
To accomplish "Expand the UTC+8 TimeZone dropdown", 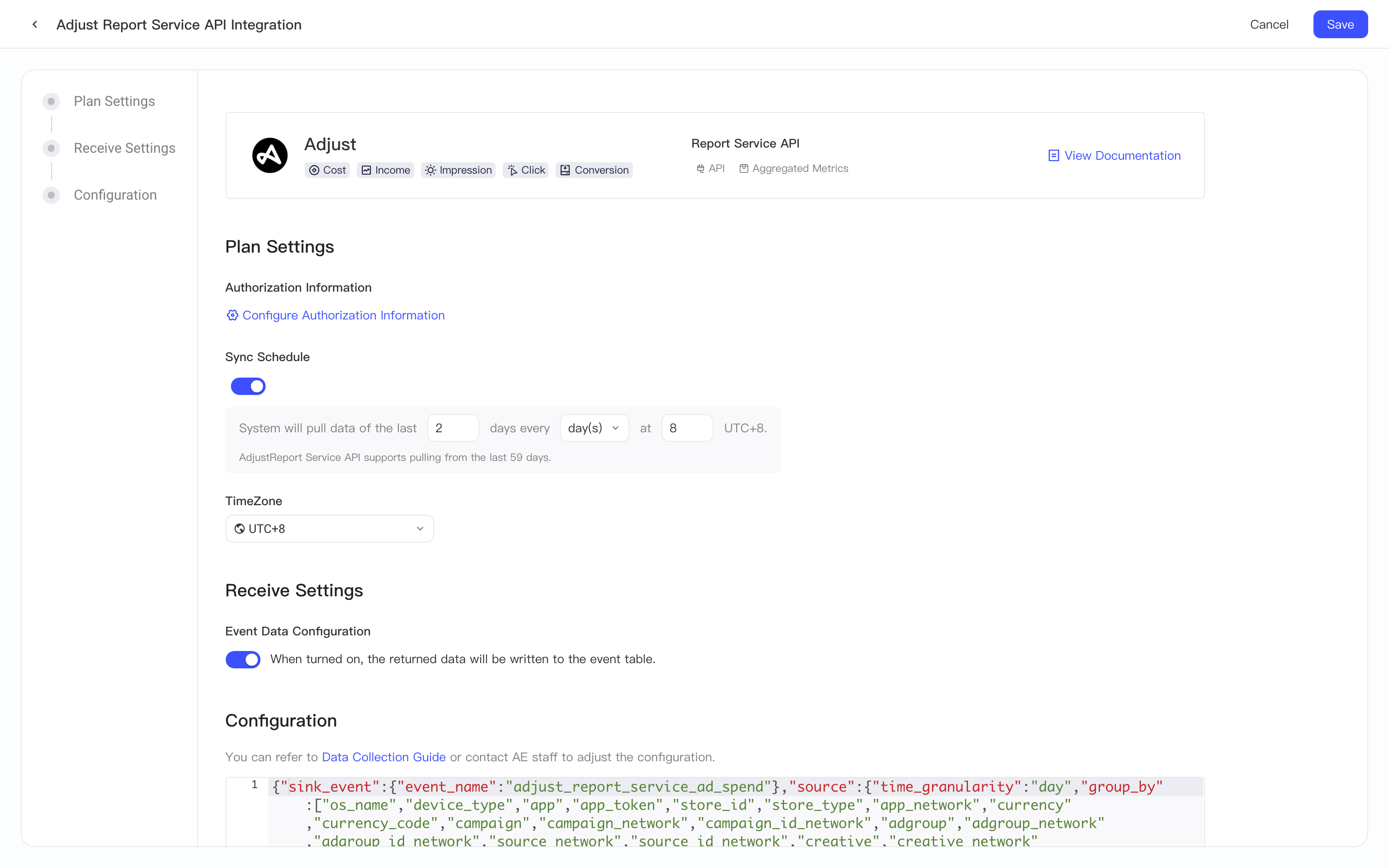I will click(329, 529).
